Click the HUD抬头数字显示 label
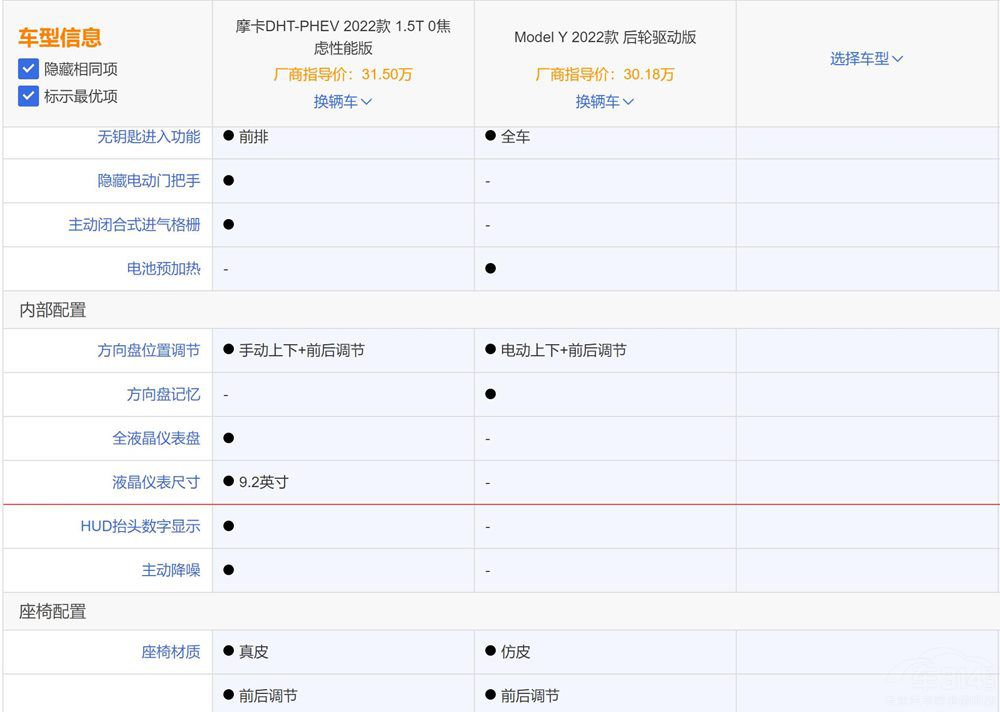The image size is (1000, 712). click(140, 526)
